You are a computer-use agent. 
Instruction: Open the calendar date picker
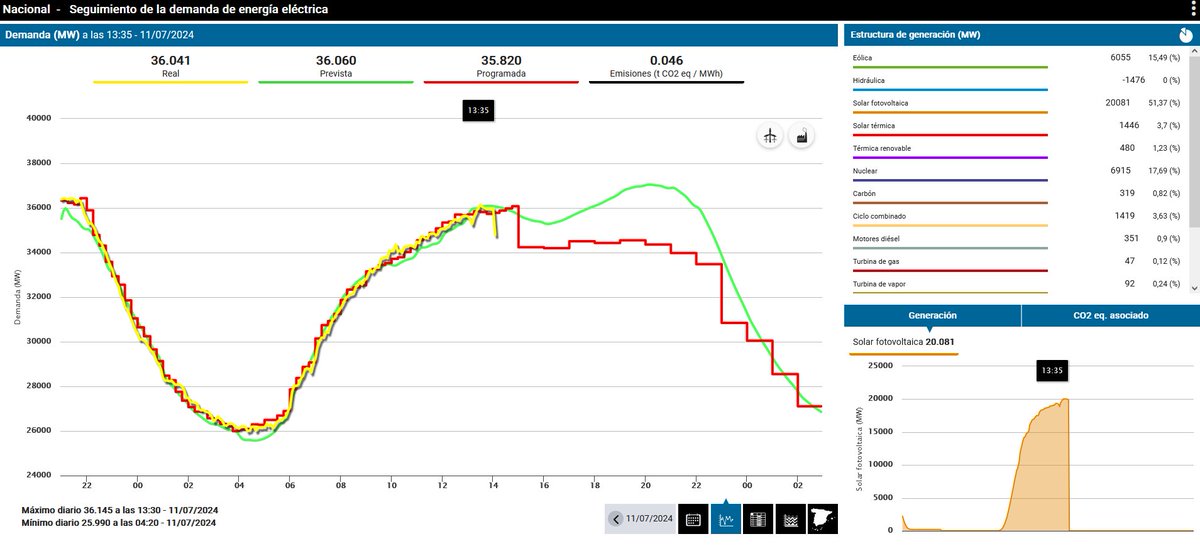(692, 519)
